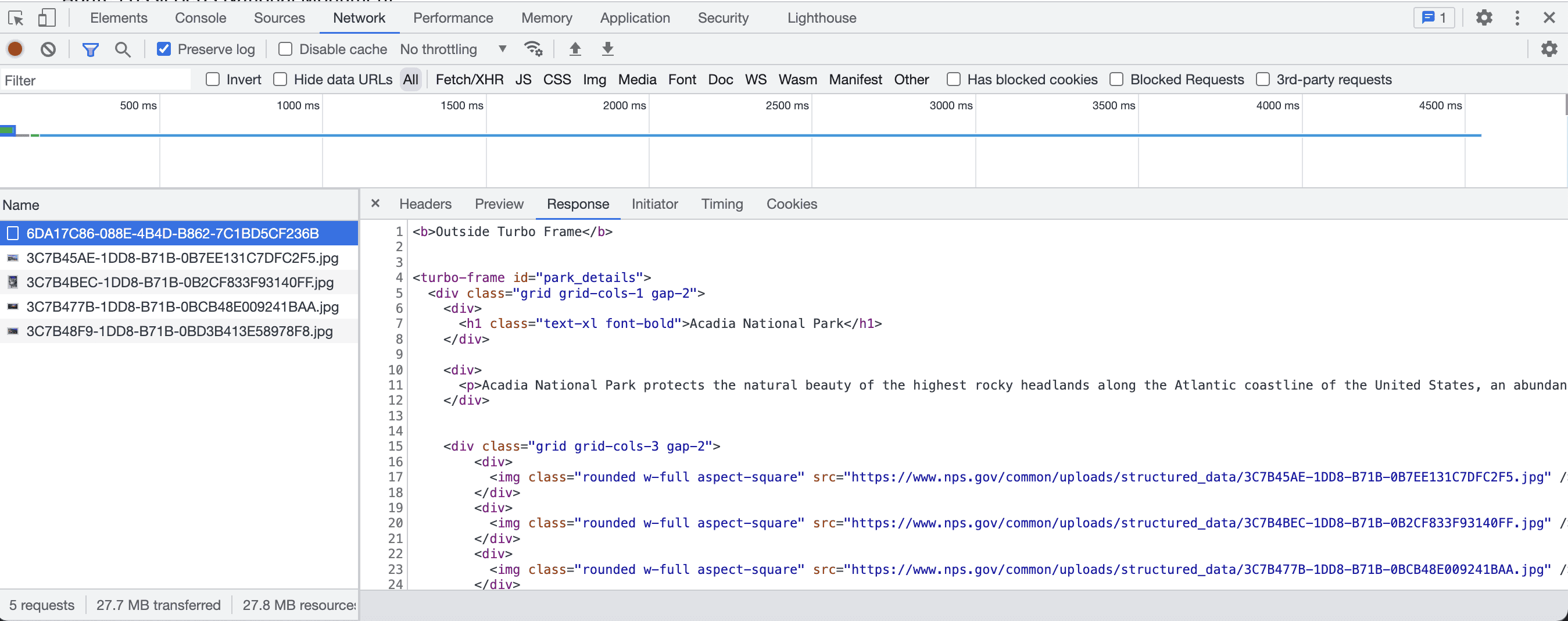Screen dimensions: 1568x621
Task: Open network conditions wifi icon
Action: pos(533,49)
